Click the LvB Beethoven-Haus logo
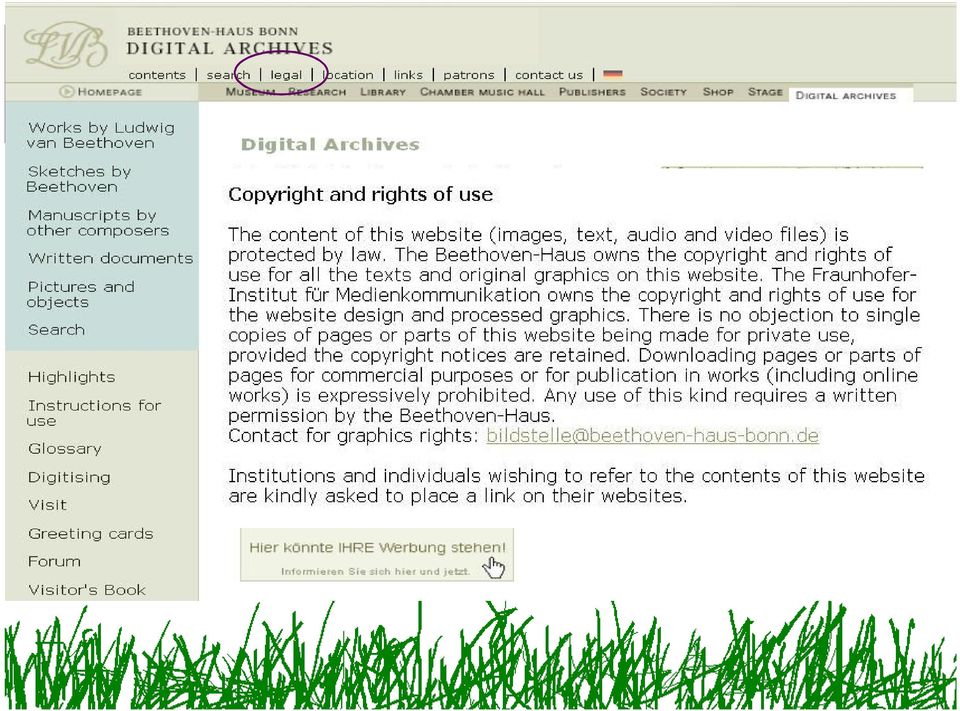960x711 pixels. (x=66, y=45)
